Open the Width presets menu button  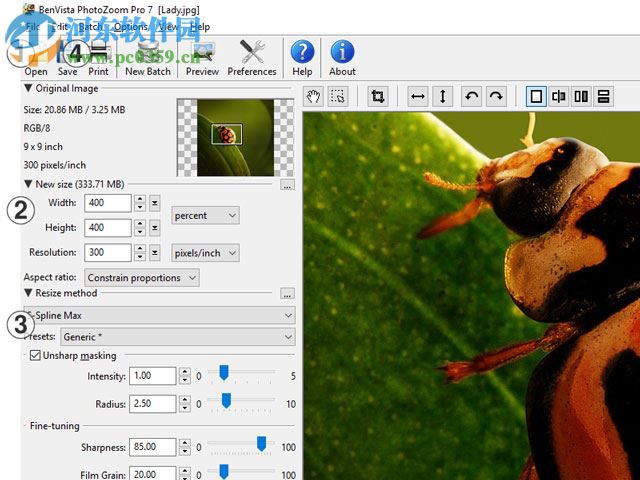(x=155, y=203)
